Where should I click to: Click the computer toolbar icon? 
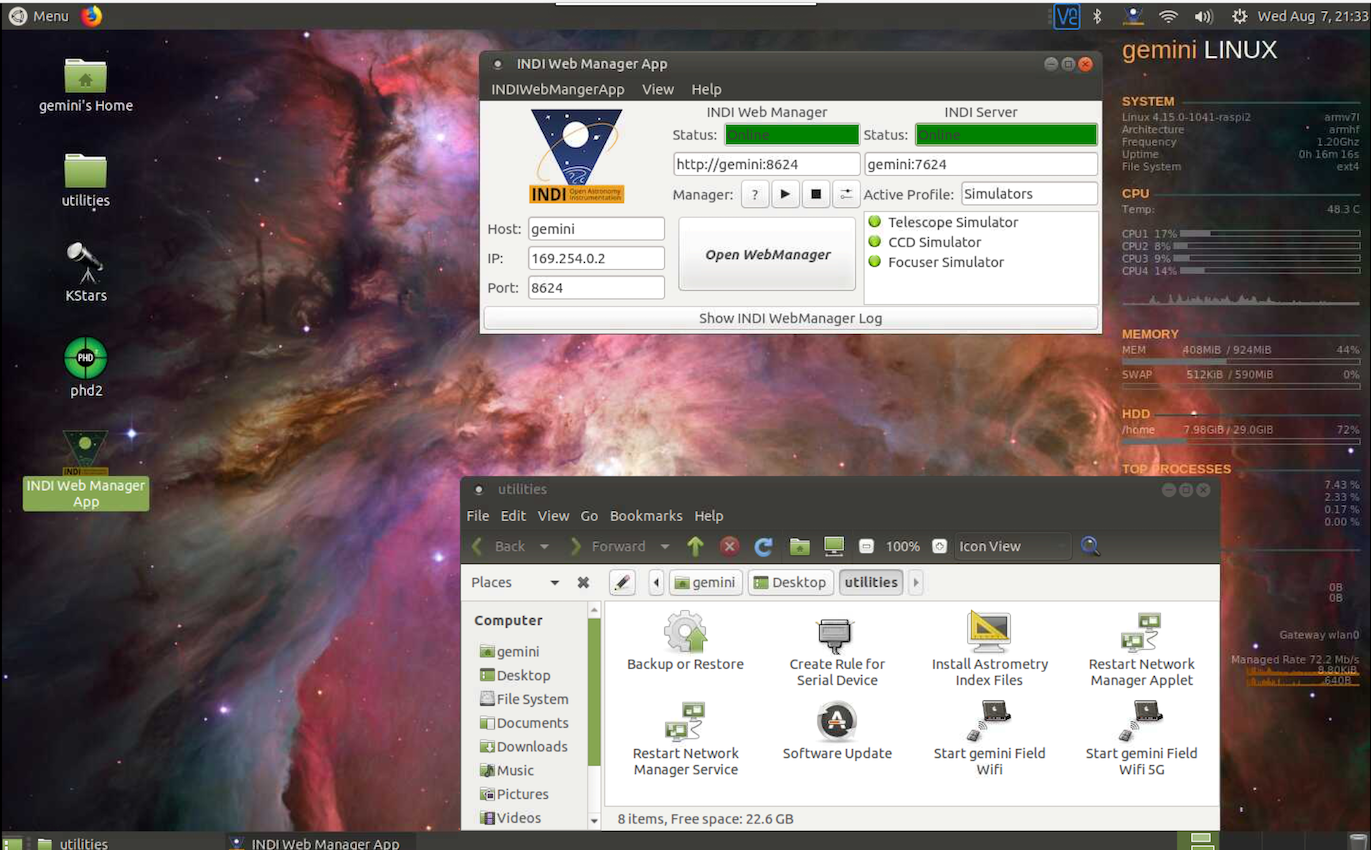[834, 546]
